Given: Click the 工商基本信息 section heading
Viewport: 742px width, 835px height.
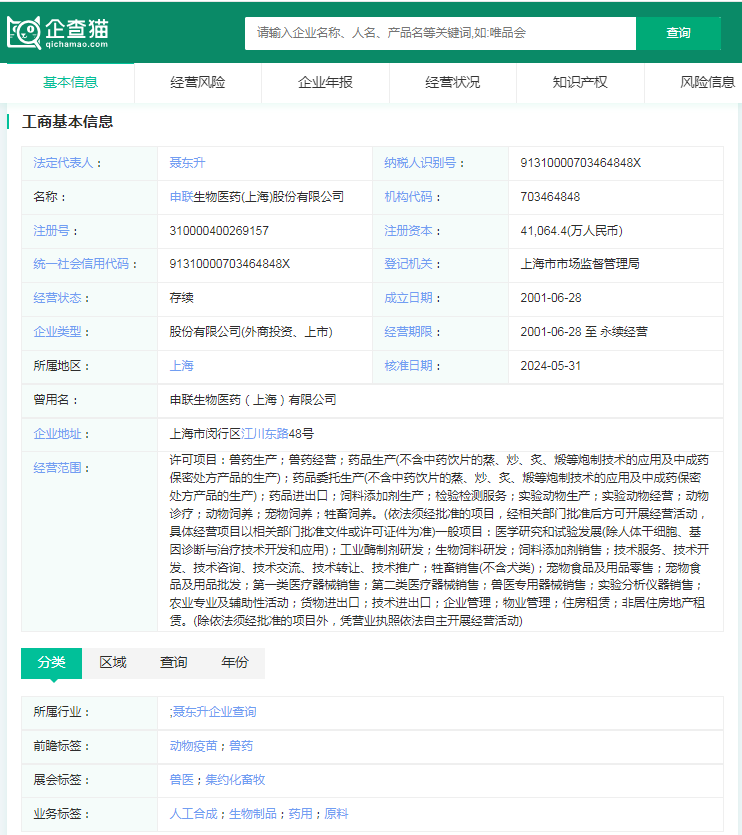Looking at the screenshot, I should tap(68, 122).
